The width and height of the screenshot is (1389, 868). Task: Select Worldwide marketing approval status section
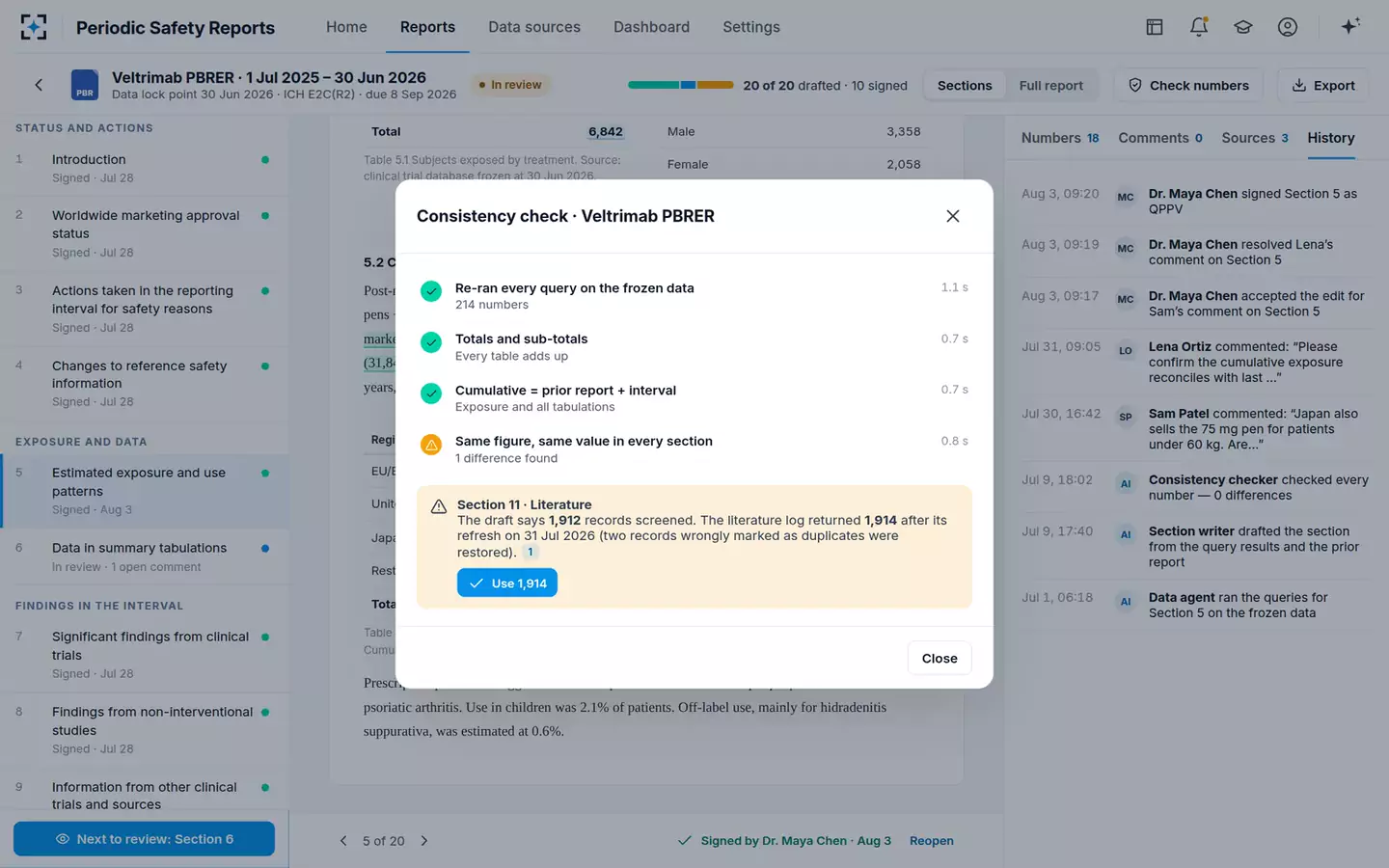[145, 233]
